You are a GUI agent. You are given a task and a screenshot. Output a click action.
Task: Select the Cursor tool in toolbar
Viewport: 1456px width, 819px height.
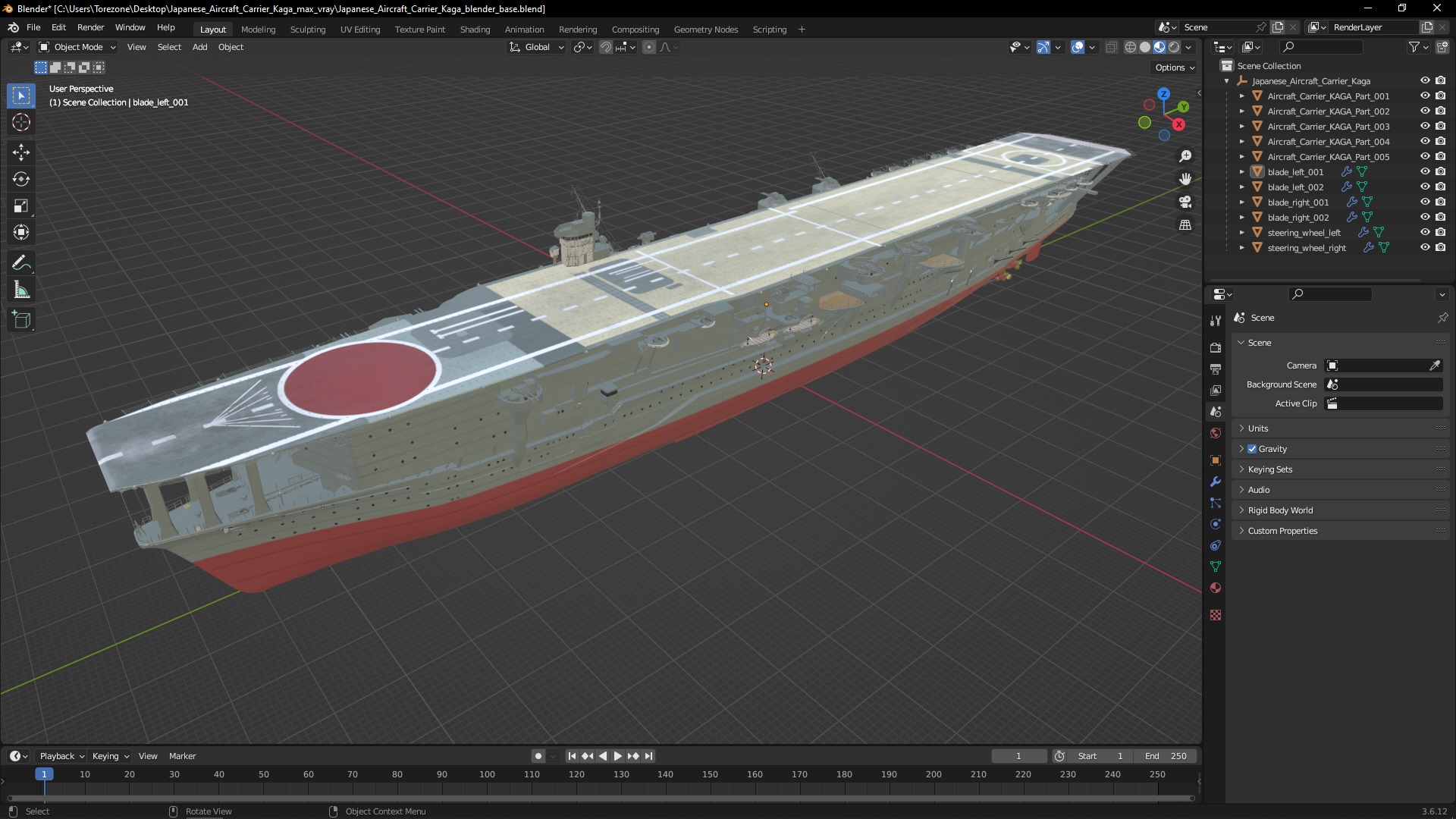[21, 122]
